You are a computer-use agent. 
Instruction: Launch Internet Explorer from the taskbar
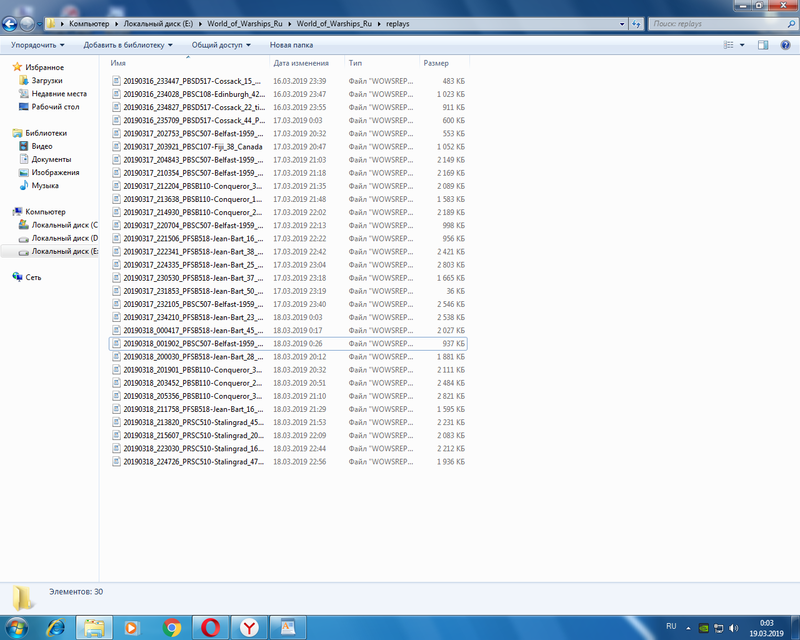56,627
